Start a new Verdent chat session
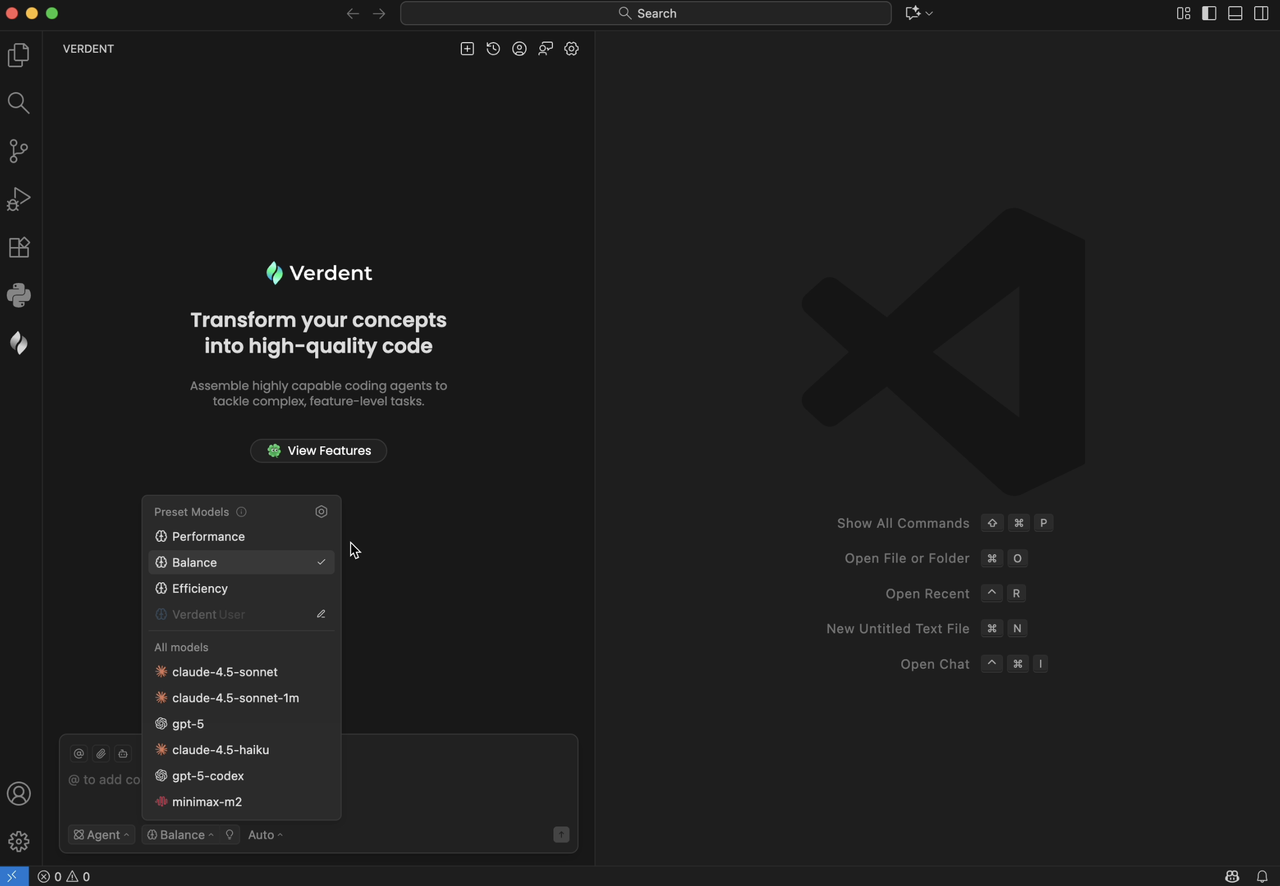The height and width of the screenshot is (886, 1280). pos(467,49)
